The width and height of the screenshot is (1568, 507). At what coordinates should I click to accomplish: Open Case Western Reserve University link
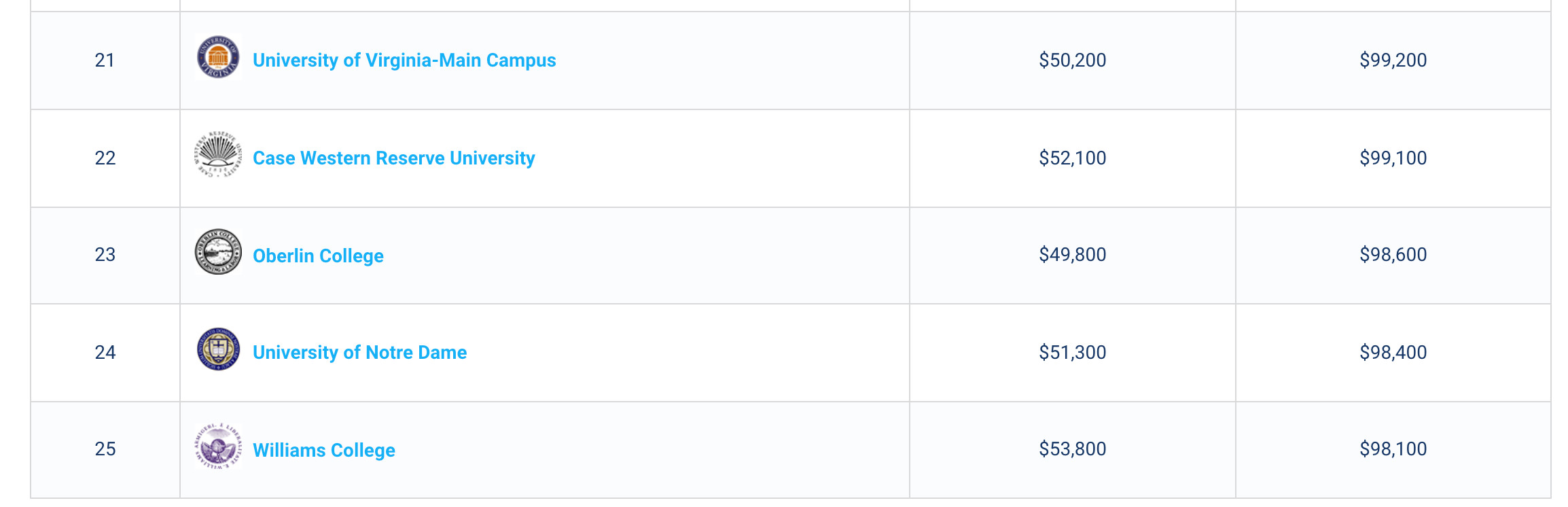pyautogui.click(x=394, y=158)
